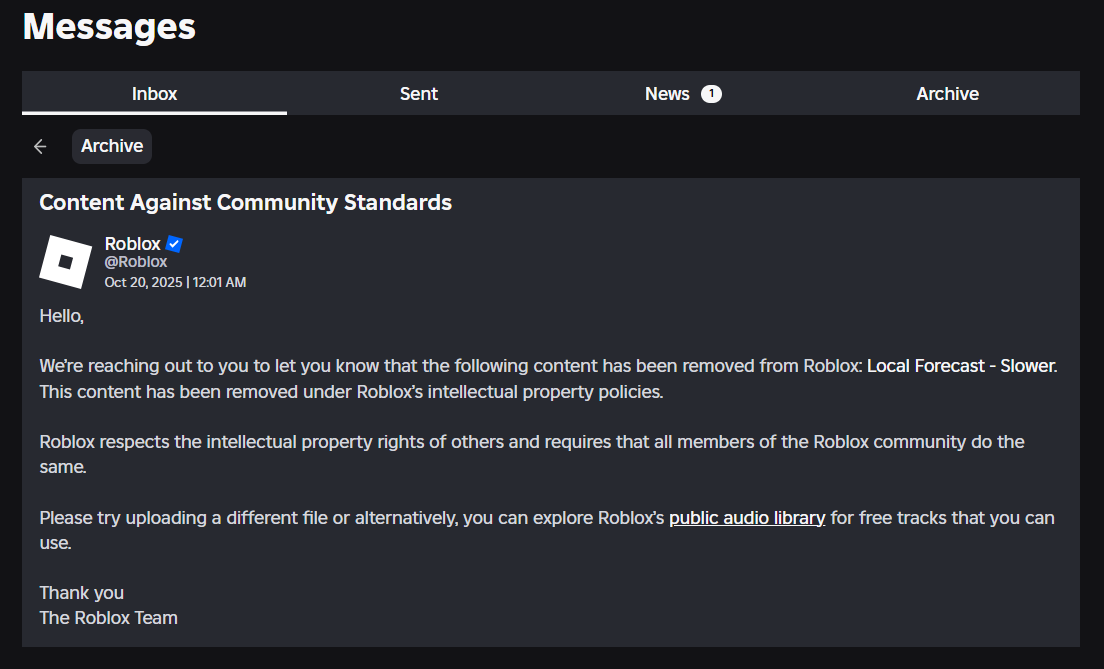Open the Sent tab
Screen dimensions: 1104x669
[x=418, y=93]
